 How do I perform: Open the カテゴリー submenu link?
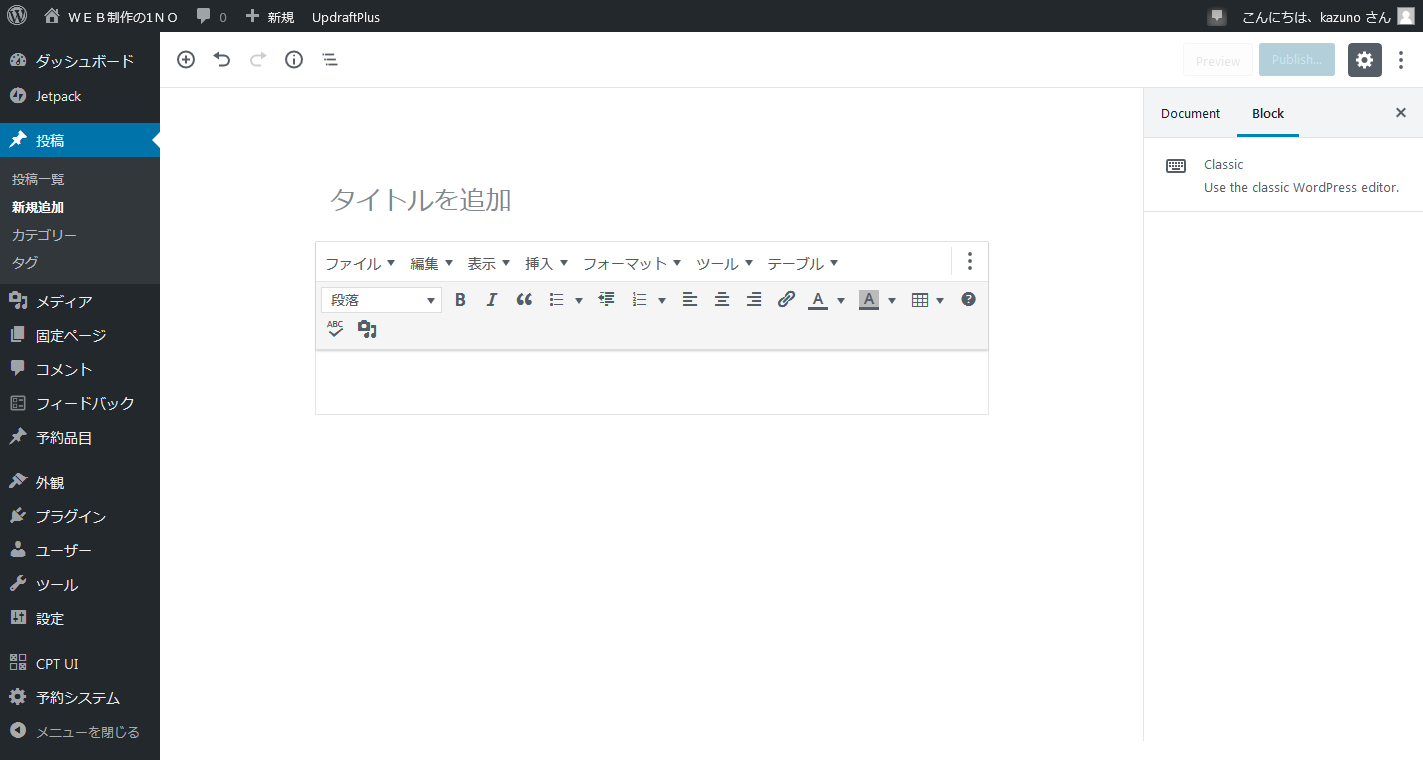click(x=44, y=235)
